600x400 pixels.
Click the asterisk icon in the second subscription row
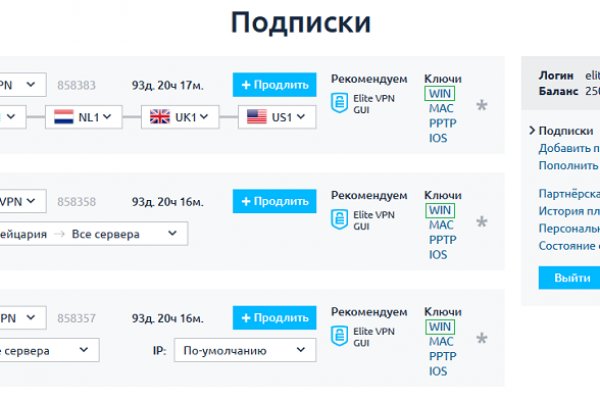[482, 222]
